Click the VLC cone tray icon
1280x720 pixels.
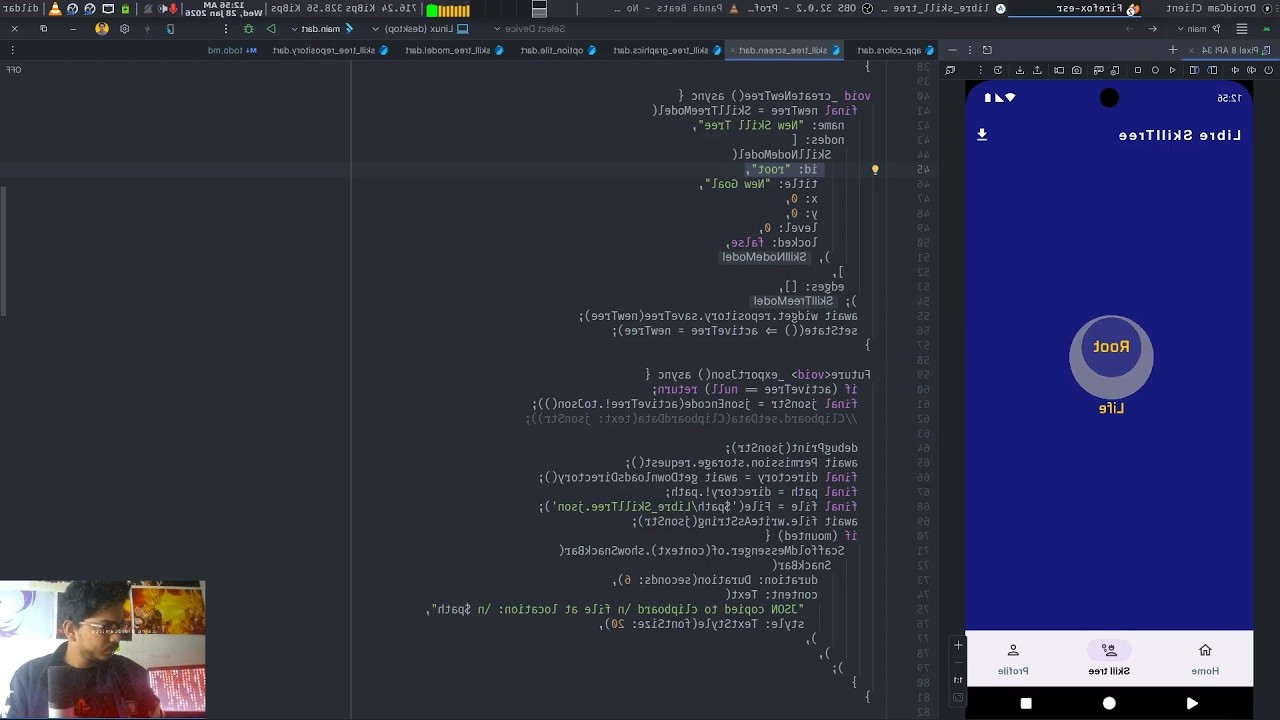click(54, 8)
